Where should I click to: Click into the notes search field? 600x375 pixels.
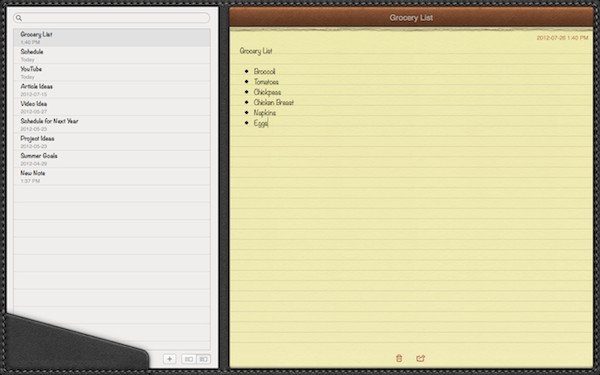[111, 18]
